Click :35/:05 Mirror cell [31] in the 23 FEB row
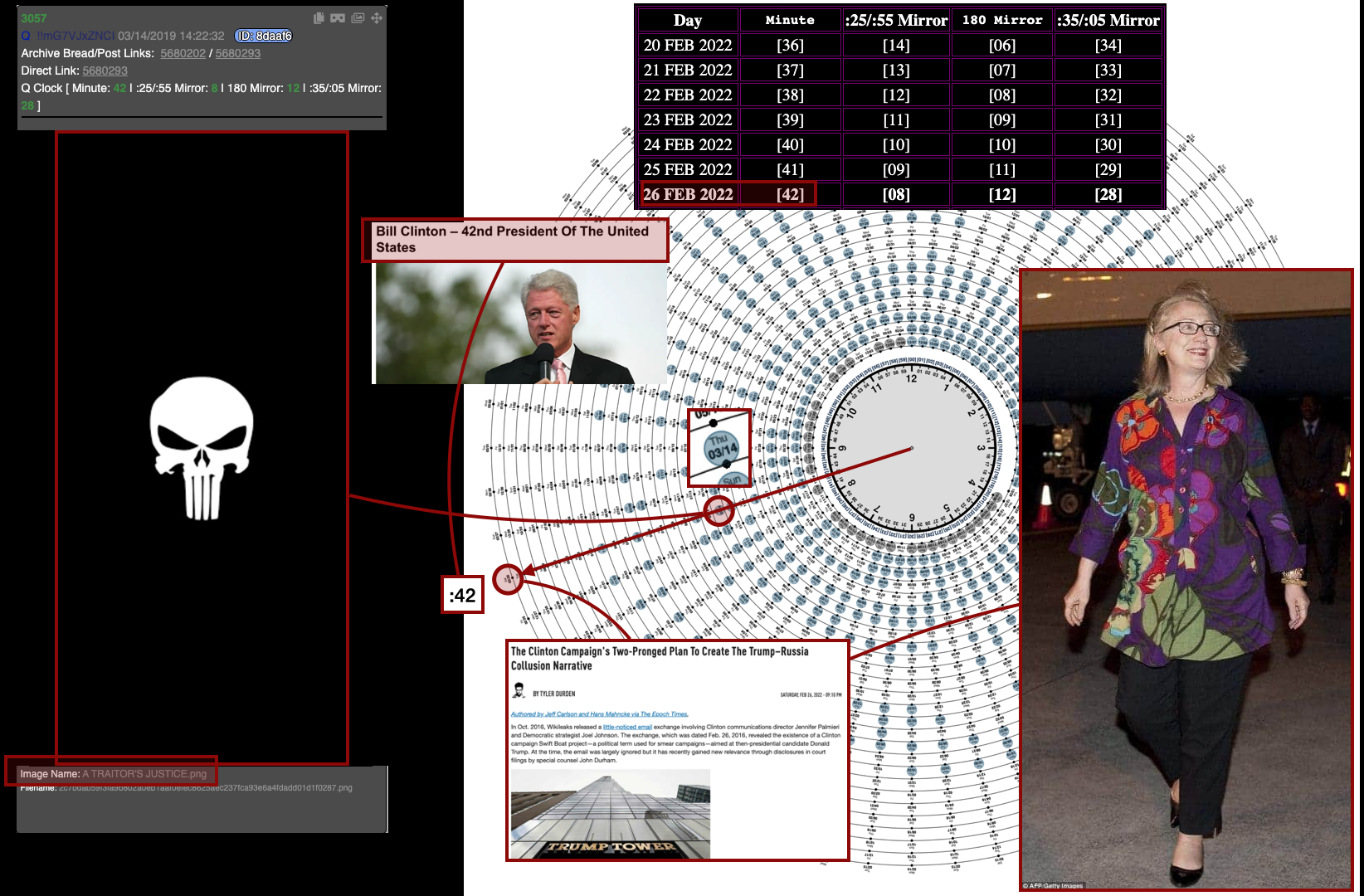Image resolution: width=1364 pixels, height=896 pixels. point(1108,119)
